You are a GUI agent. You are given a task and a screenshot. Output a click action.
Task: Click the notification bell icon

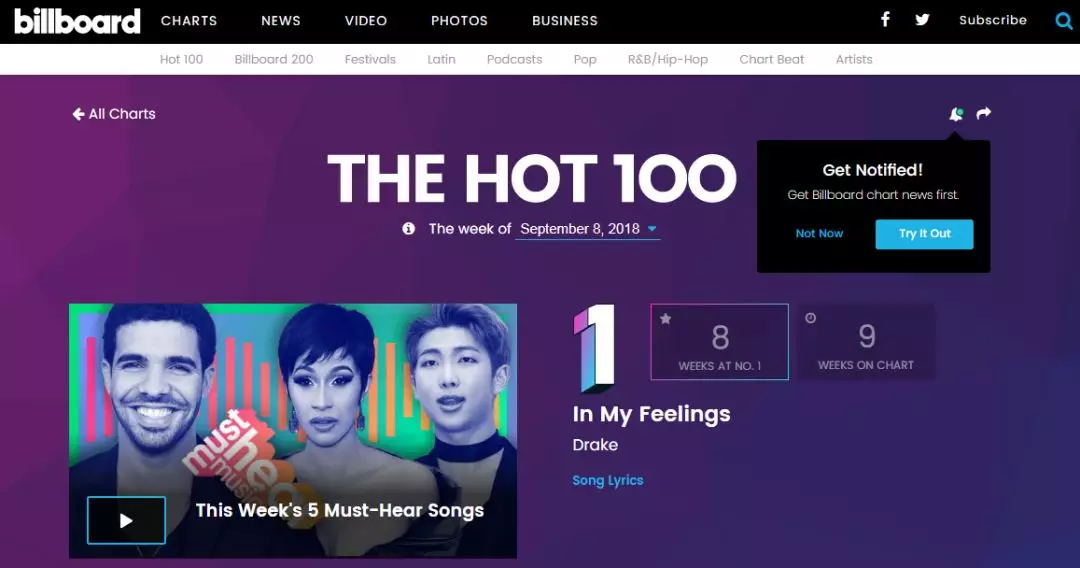[x=956, y=114]
